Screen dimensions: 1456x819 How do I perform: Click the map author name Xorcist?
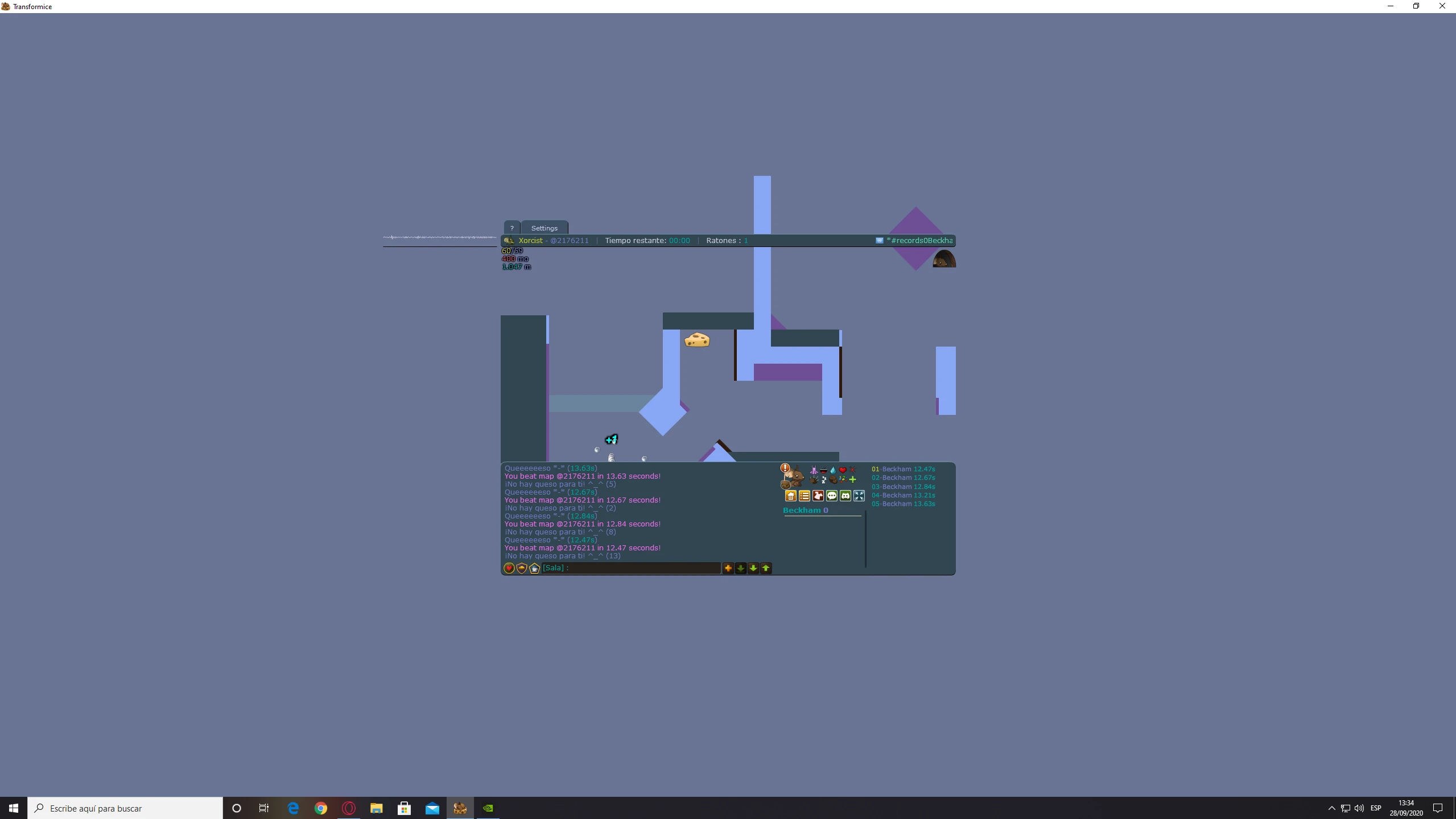[x=530, y=240]
